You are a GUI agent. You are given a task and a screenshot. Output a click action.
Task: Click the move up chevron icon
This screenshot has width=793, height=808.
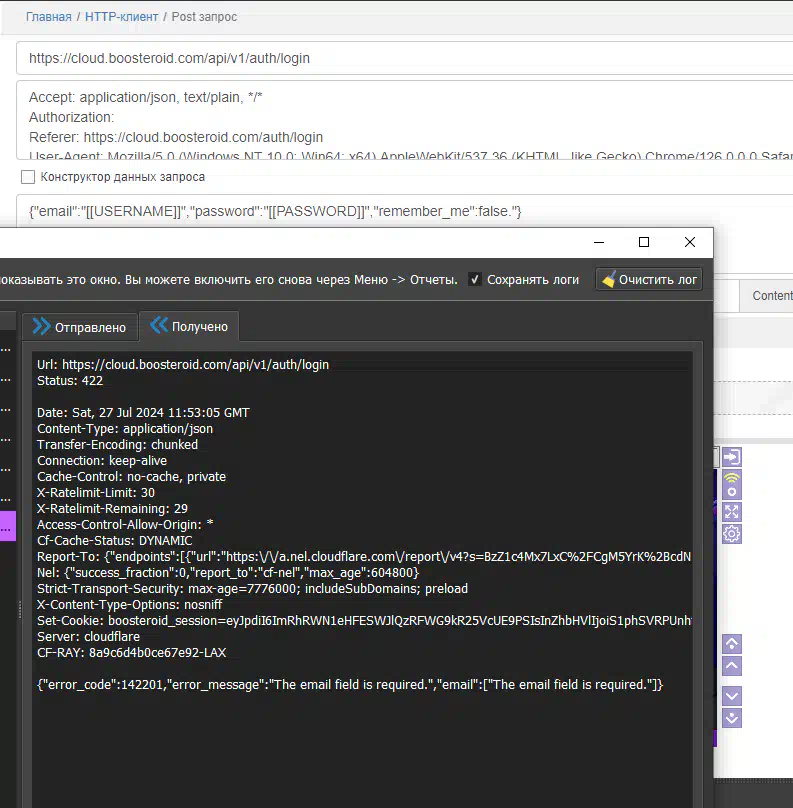click(x=732, y=666)
